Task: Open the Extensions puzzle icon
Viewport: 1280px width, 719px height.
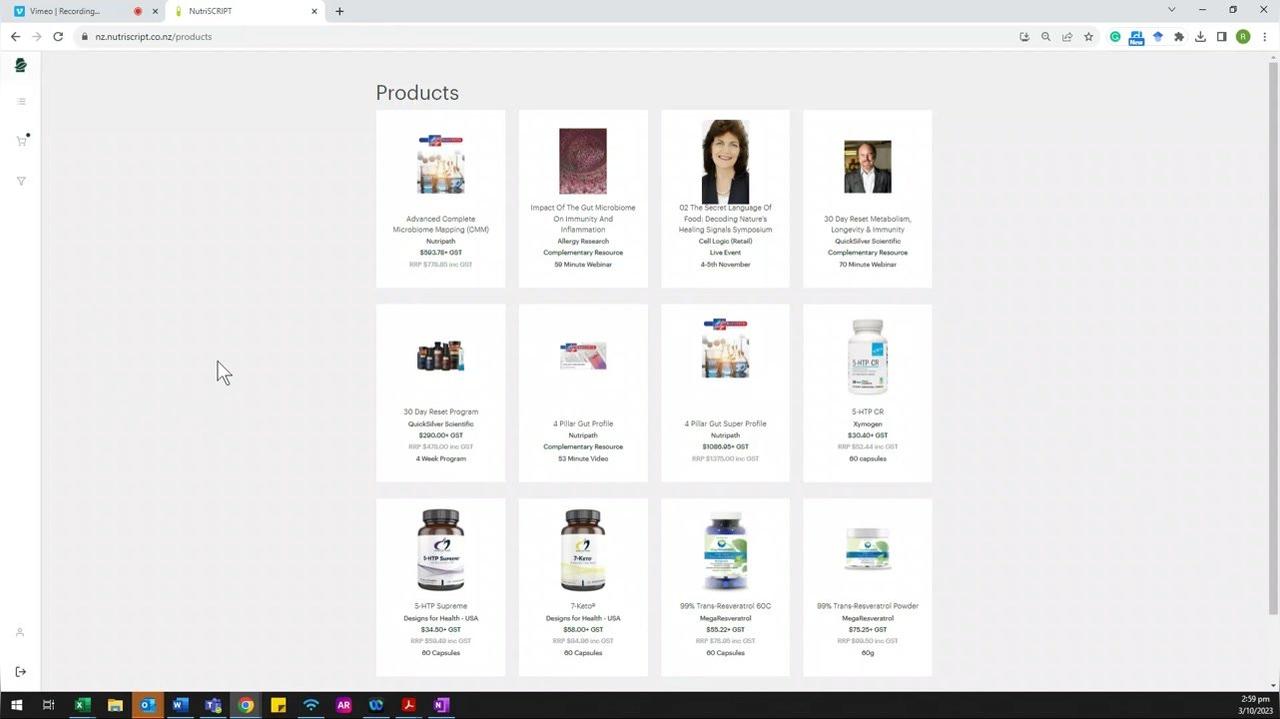Action: pyautogui.click(x=1179, y=37)
